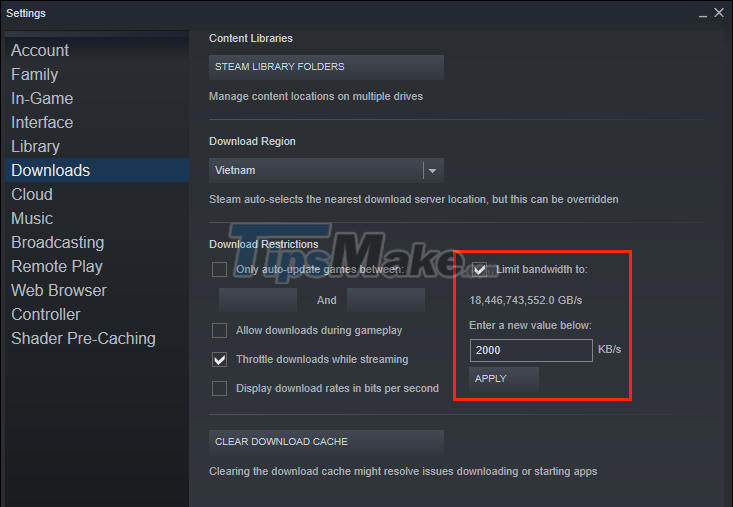Minimize the Settings window
This screenshot has height=507, width=733.
coord(703,14)
